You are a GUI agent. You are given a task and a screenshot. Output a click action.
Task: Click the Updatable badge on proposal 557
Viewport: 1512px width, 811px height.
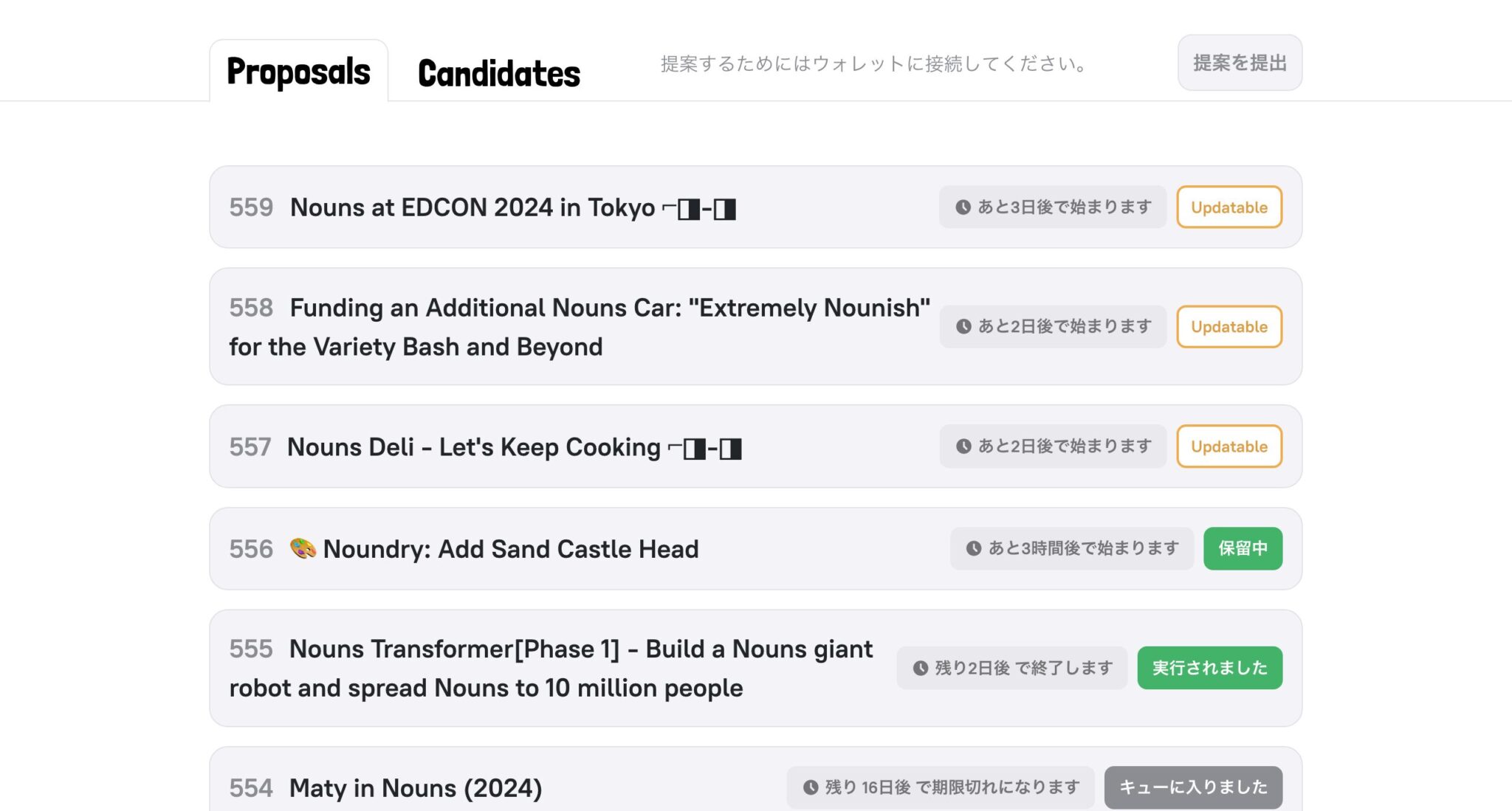point(1228,446)
